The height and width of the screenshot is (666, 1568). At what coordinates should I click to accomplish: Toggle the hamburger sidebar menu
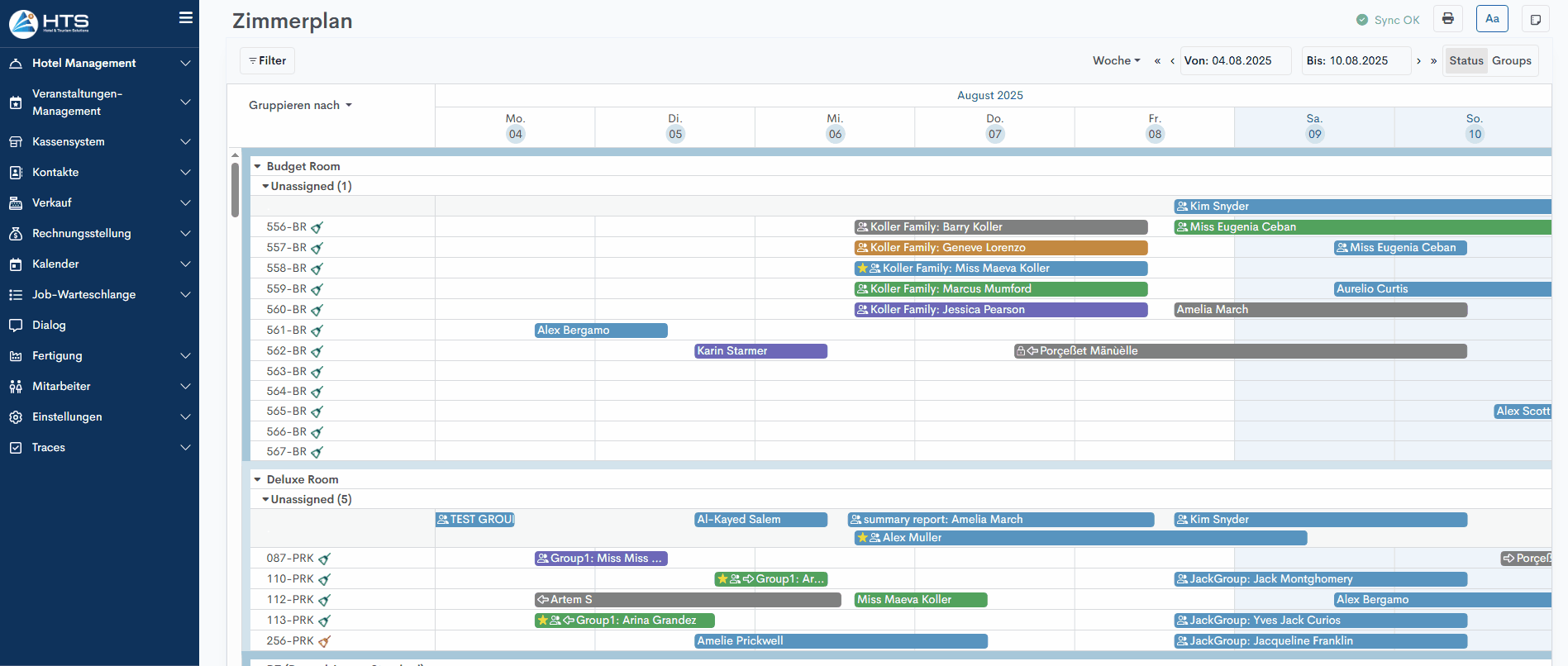pos(186,17)
